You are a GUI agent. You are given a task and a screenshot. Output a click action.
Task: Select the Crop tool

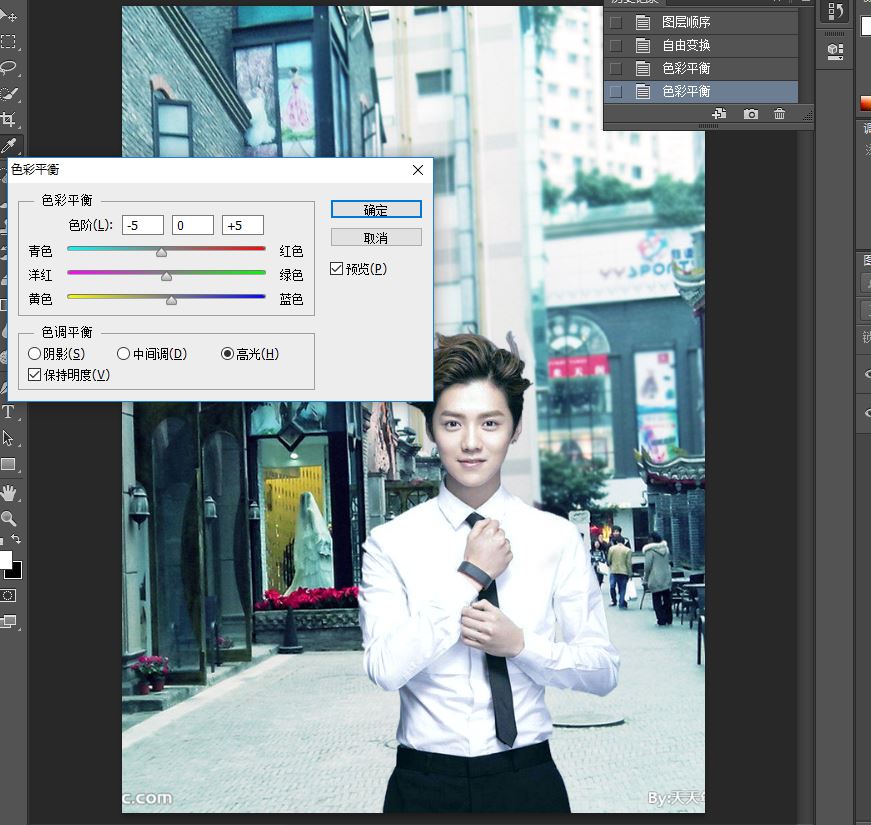pos(8,119)
